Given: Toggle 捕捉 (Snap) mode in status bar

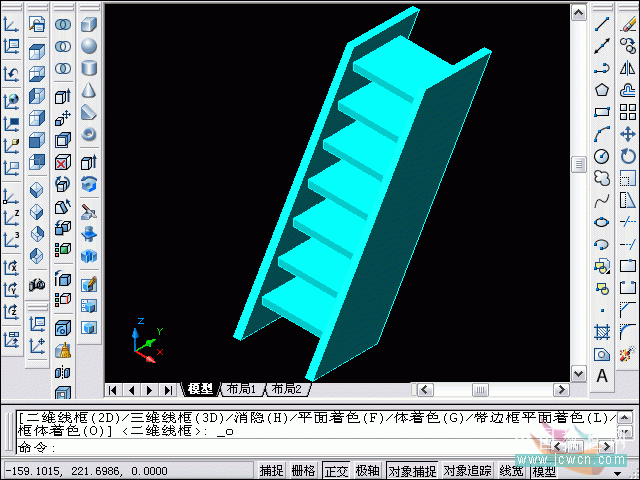Looking at the screenshot, I should point(271,471).
